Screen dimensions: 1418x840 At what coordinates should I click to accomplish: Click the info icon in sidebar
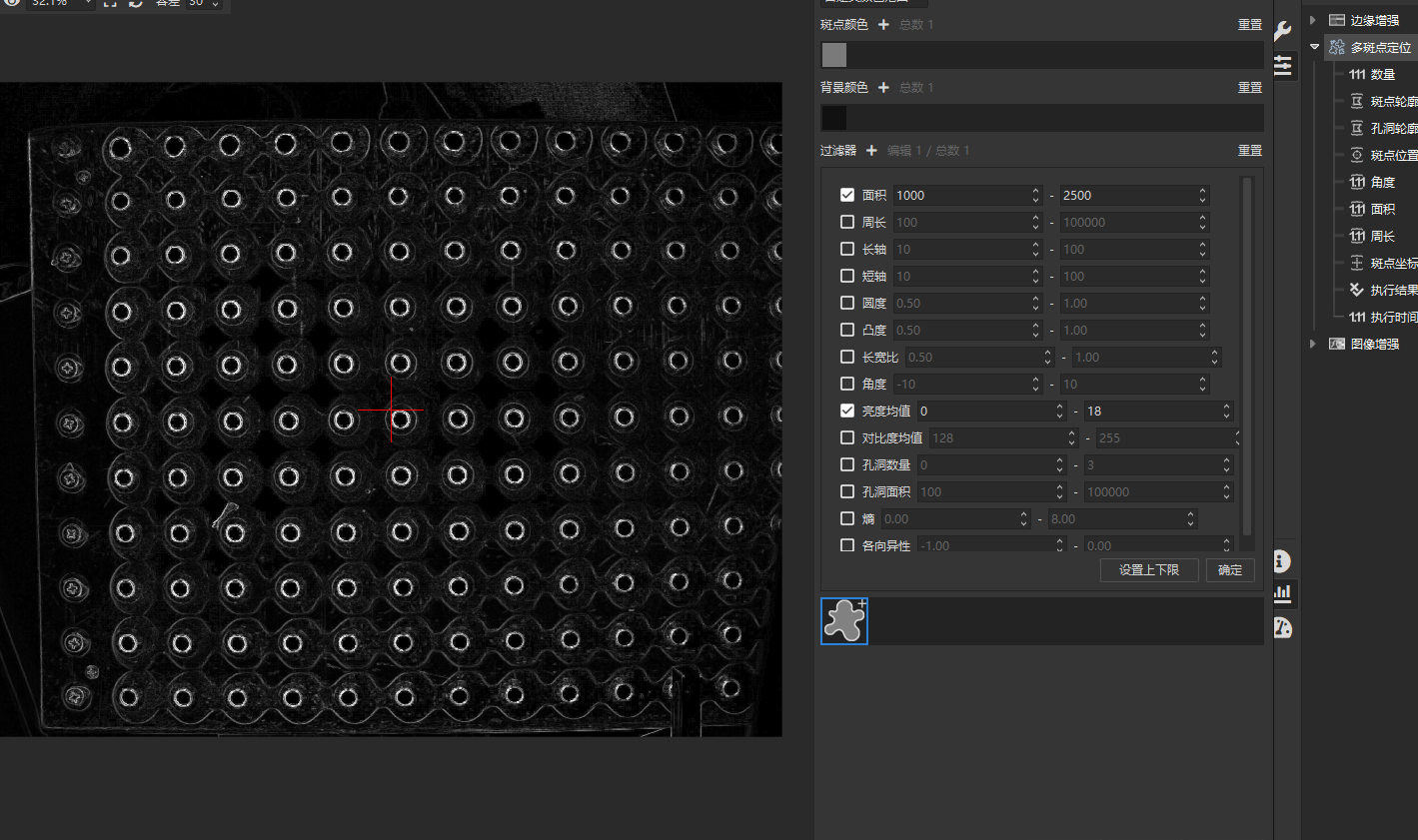1283,561
